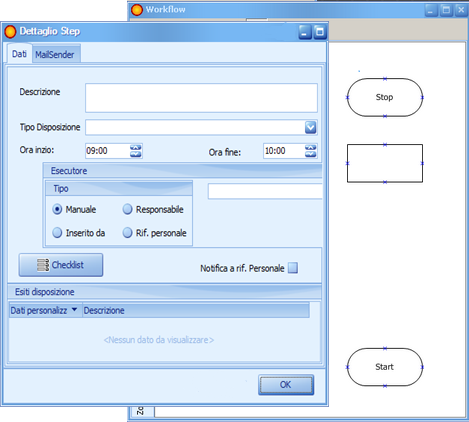Click the Esecutore group header
The image size is (469, 422).
[x=183, y=171]
